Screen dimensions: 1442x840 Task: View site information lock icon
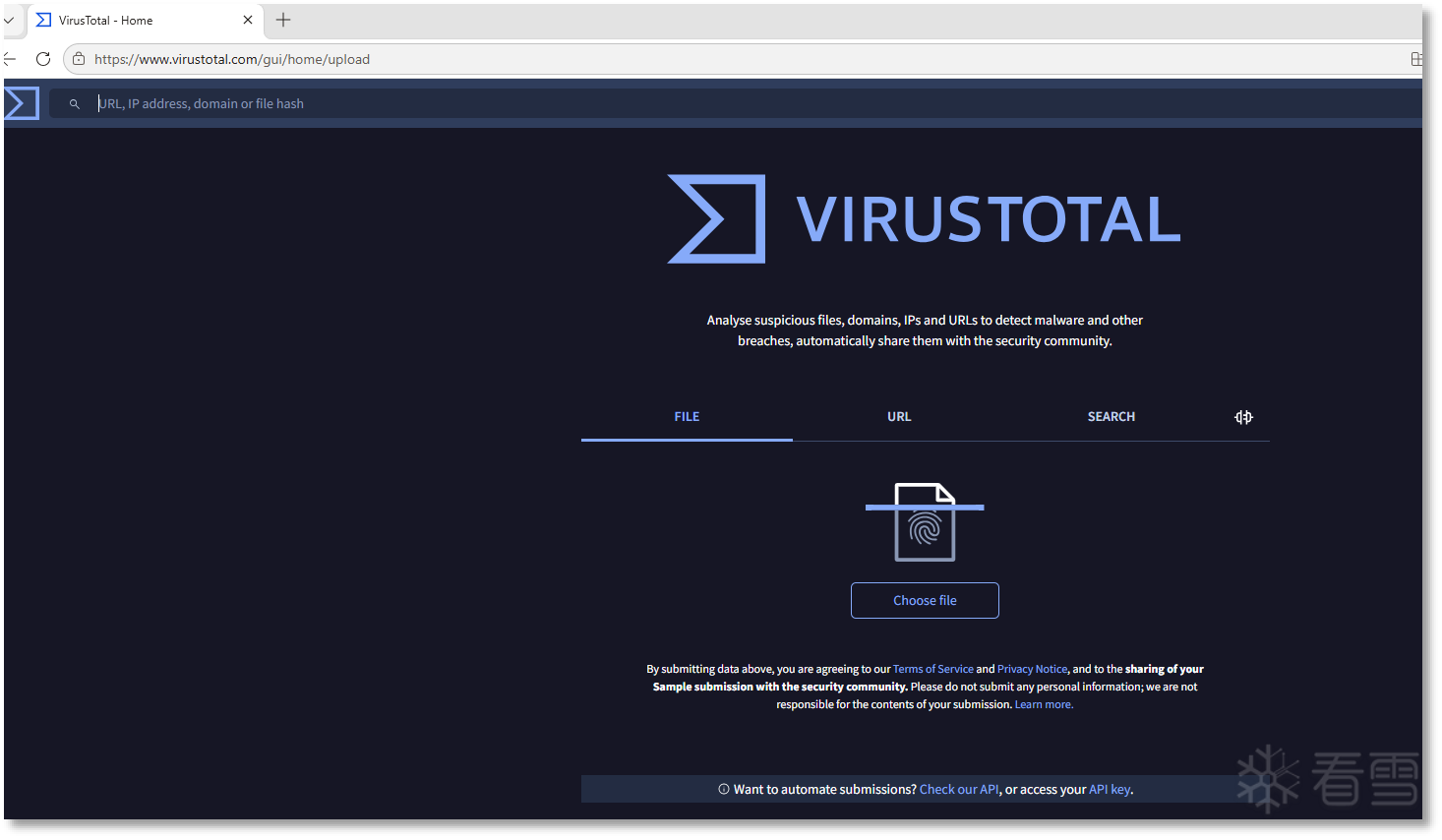[x=79, y=59]
